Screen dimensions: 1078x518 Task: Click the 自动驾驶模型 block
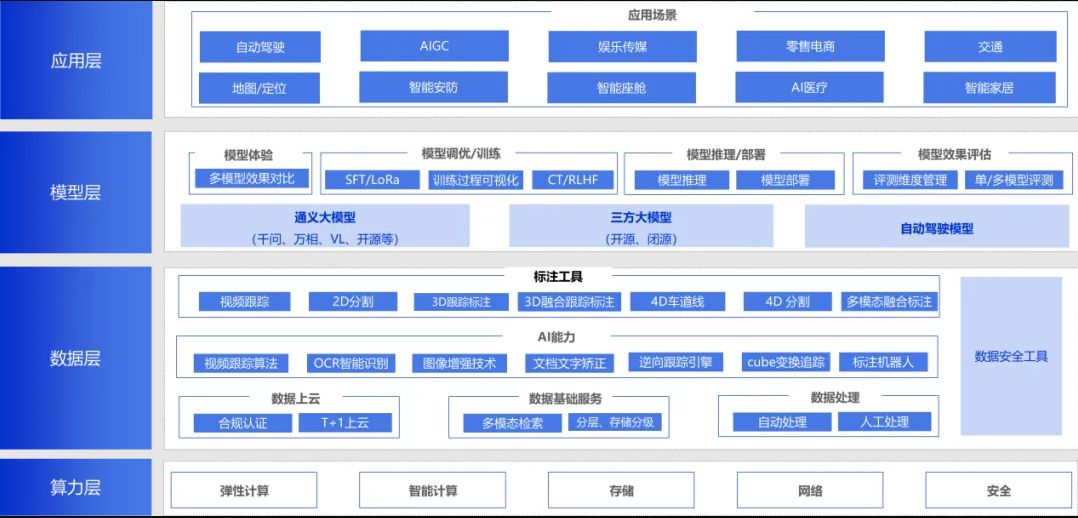tap(936, 227)
